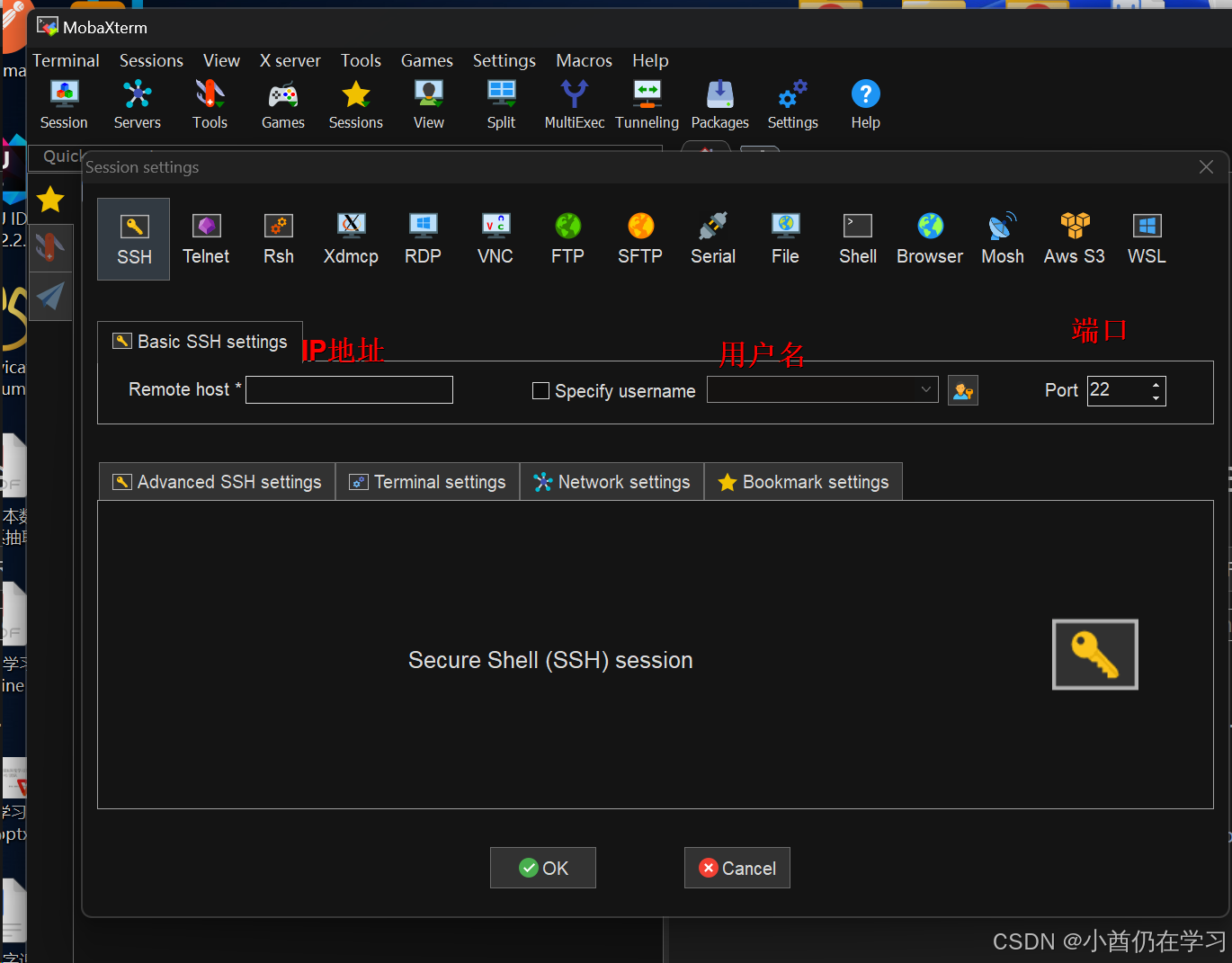Open the Games menu in menu bar
Viewport: 1232px width, 963px height.
click(426, 60)
